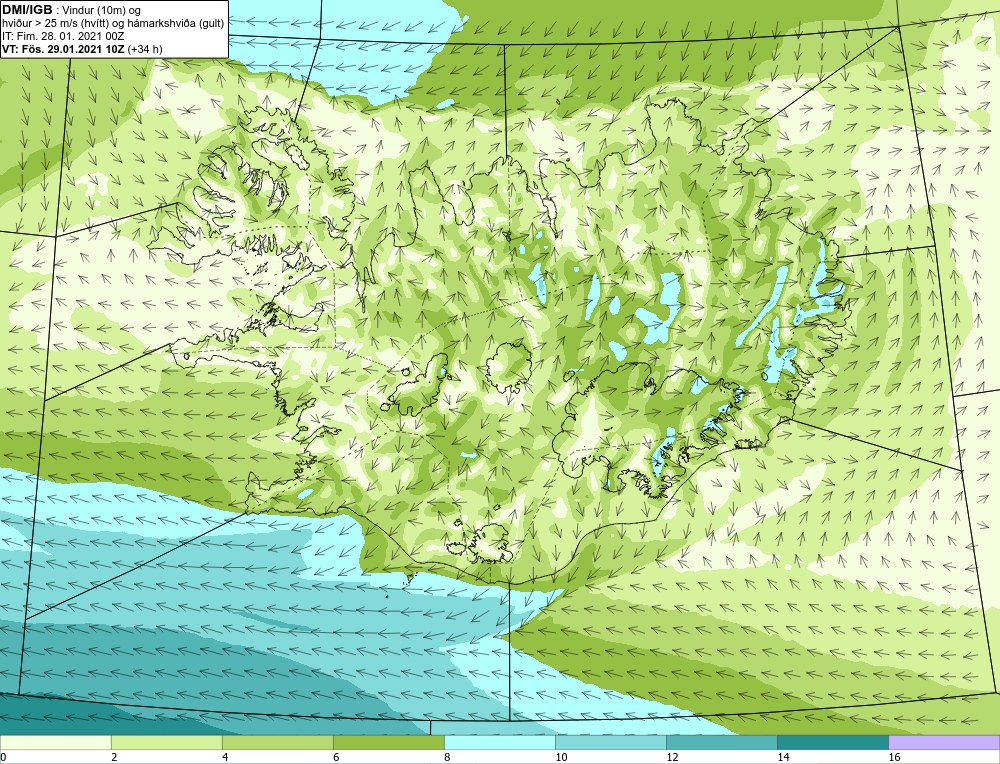Click the 6–8 m/s dark green legend swatch
This screenshot has height=764, width=1000.
pyautogui.click(x=388, y=742)
